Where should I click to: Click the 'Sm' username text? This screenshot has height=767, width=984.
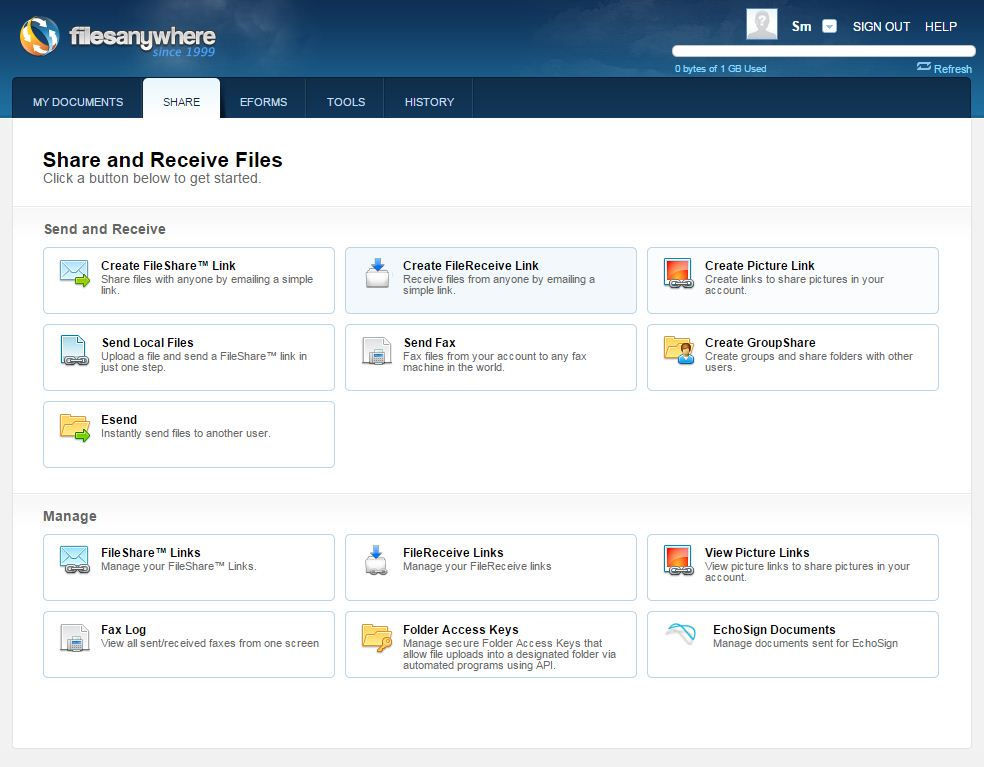[801, 26]
